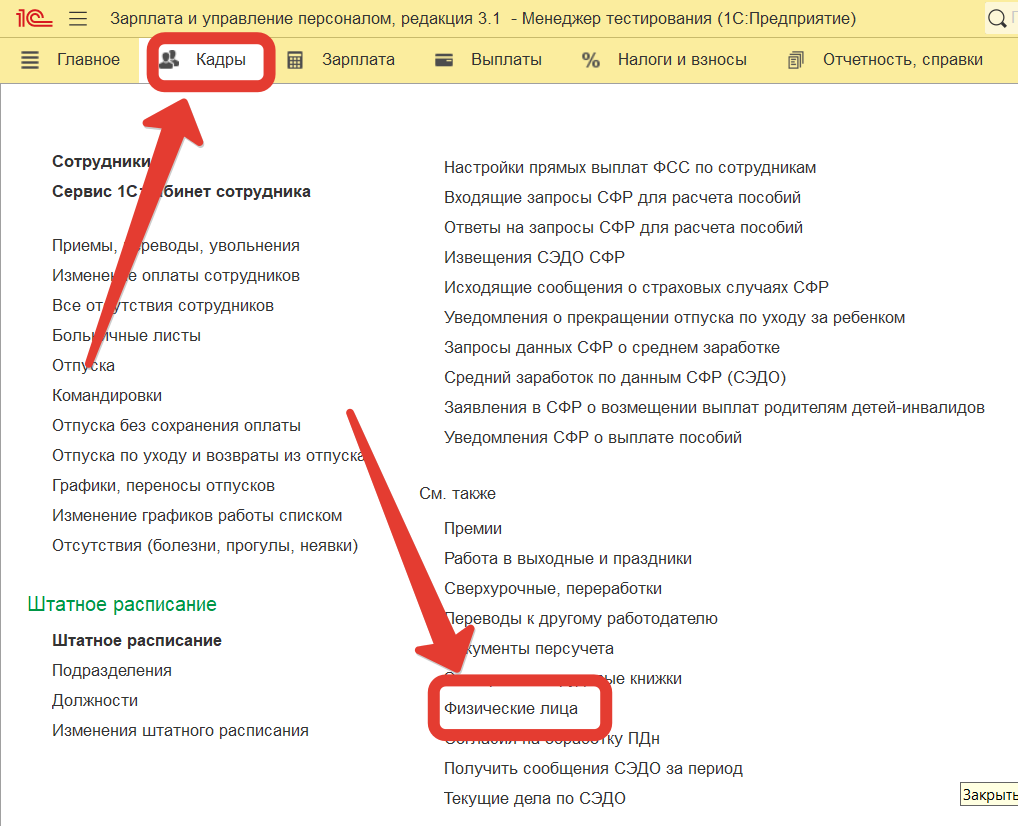Open the Отчетность, справки section
Screen dimensions: 1018x826
pyautogui.click(x=902, y=60)
